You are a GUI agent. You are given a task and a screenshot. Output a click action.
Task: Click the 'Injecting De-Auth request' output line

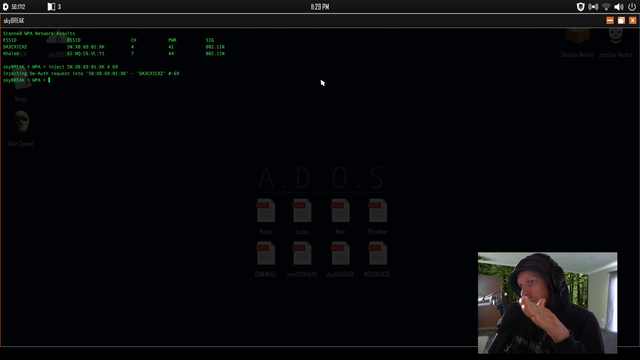(x=91, y=73)
